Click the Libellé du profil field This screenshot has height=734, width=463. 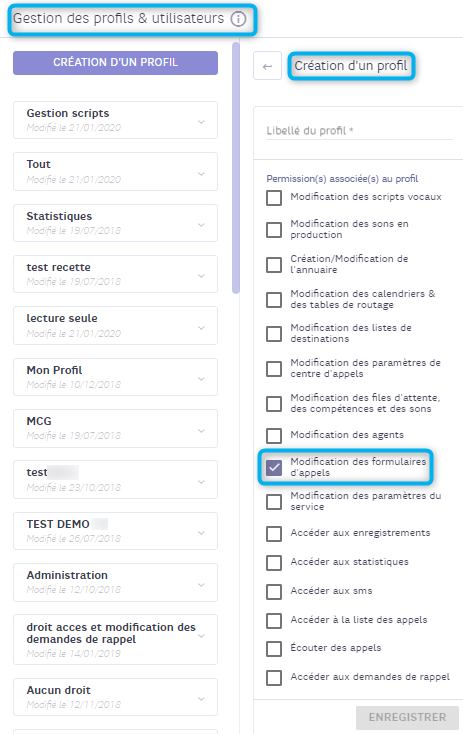coord(360,131)
